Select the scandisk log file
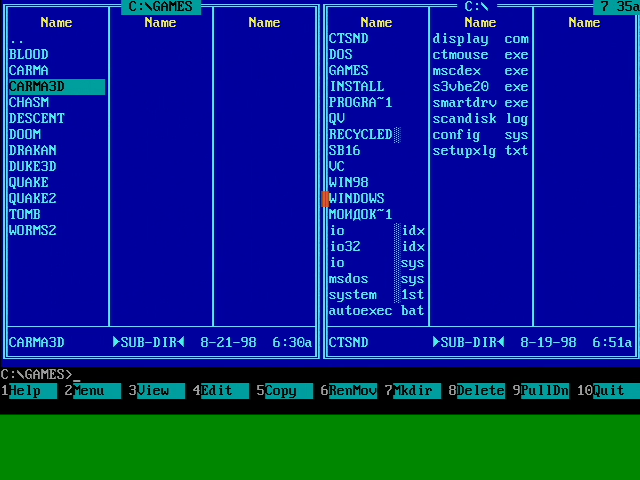Viewport: 640px width, 480px height. [x=480, y=118]
